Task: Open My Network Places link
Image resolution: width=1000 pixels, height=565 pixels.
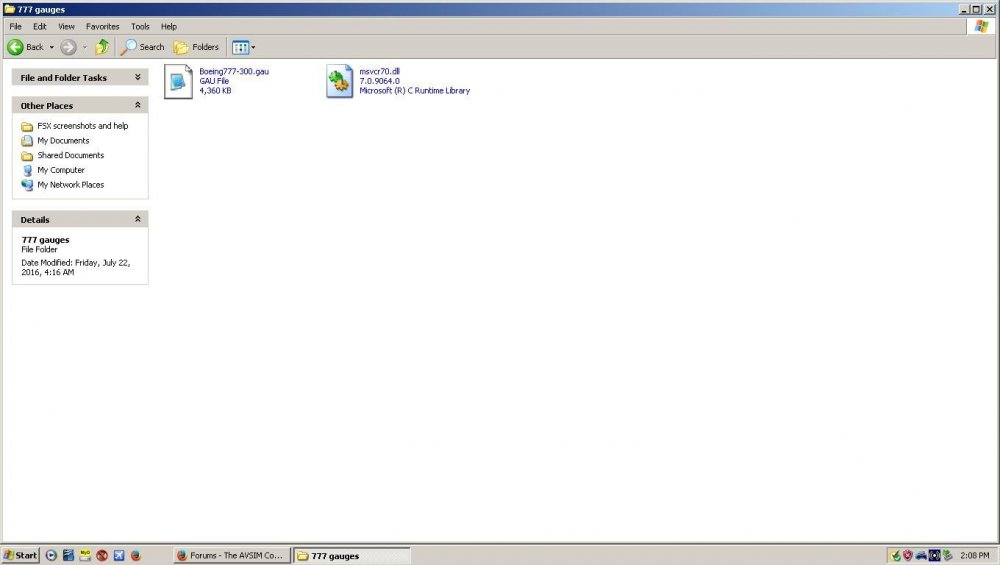Action: coord(70,185)
